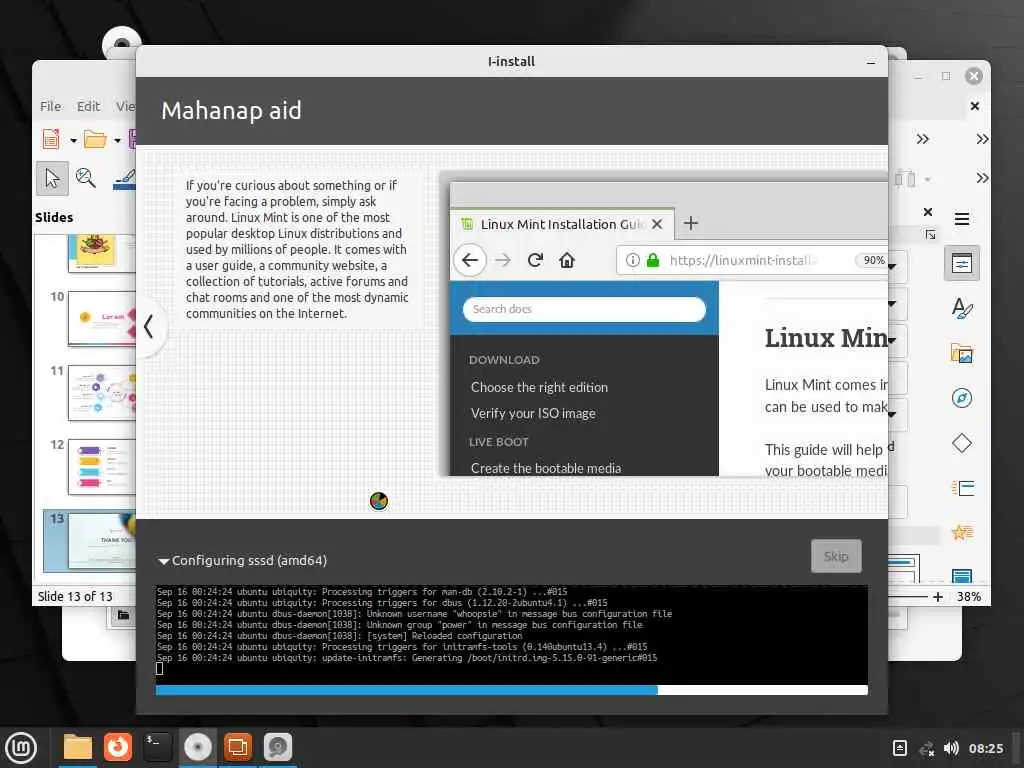Select slide 12 thumbnail
This screenshot has width=1024, height=768.
point(102,466)
